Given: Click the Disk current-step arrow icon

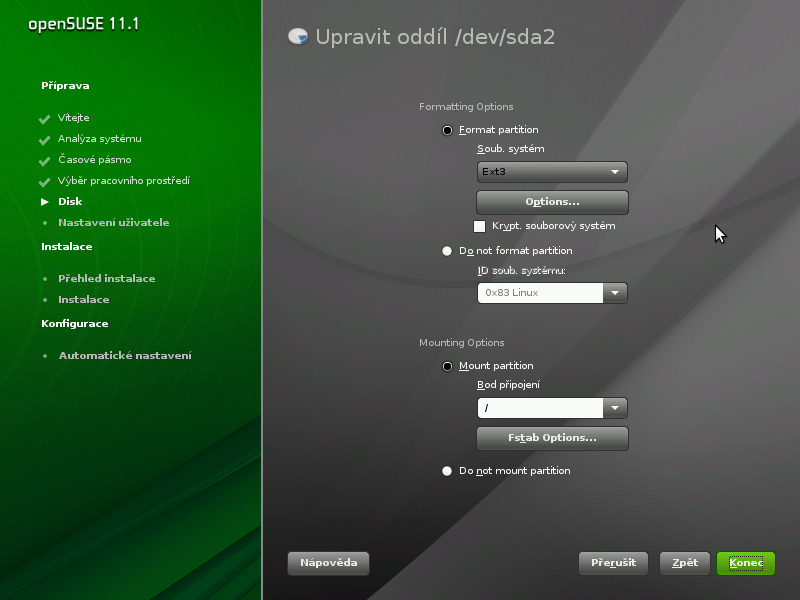Looking at the screenshot, I should [45, 202].
